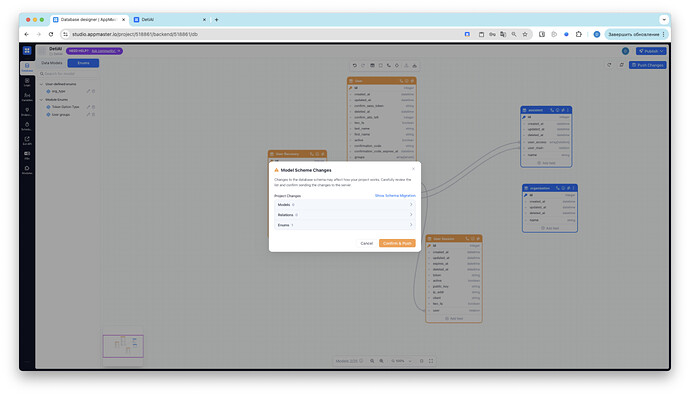Bookmark this page with star icon
Image resolution: width=690 pixels, height=396 pixels.
tap(525, 34)
